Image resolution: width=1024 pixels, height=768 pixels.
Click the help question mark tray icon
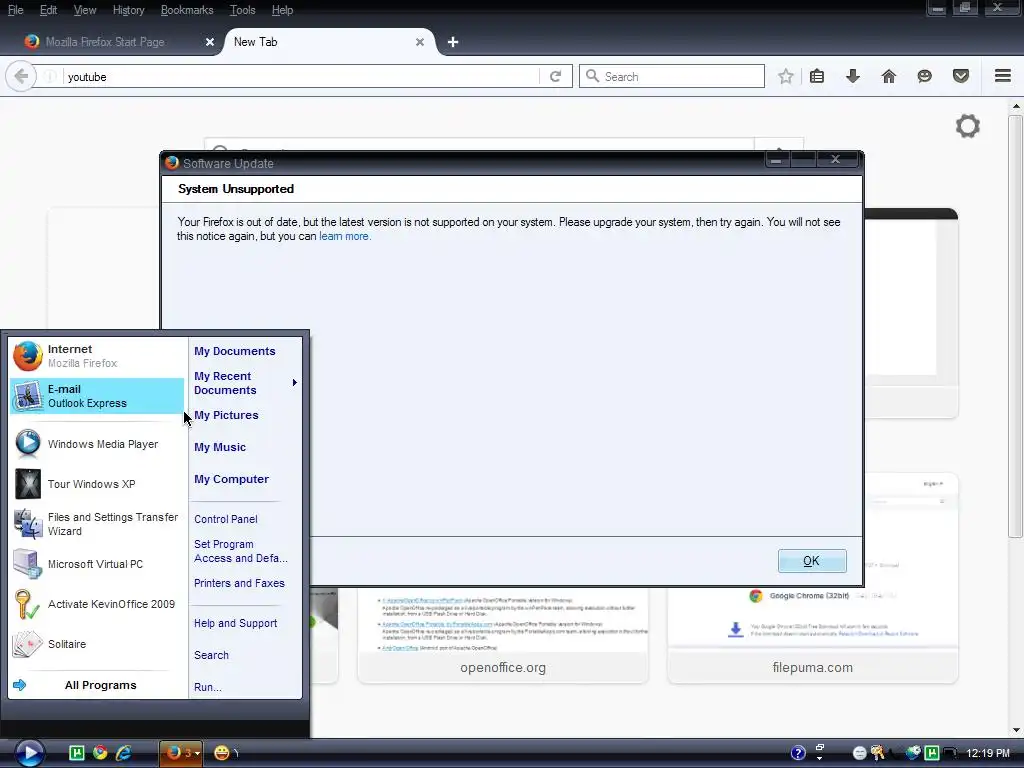[x=798, y=753]
